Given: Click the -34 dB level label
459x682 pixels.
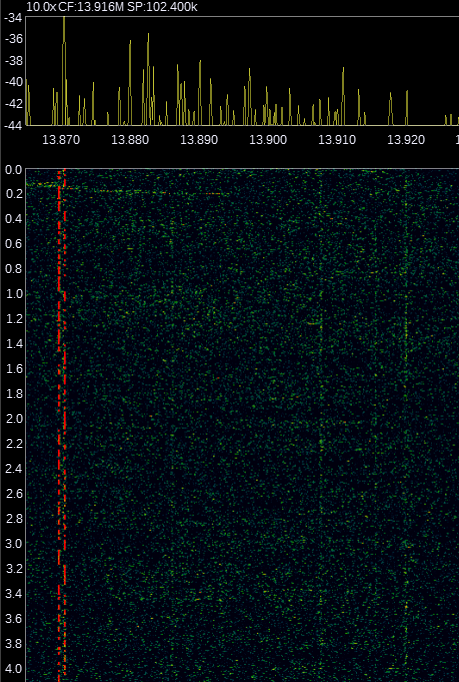Looking at the screenshot, I should pos(13,18).
